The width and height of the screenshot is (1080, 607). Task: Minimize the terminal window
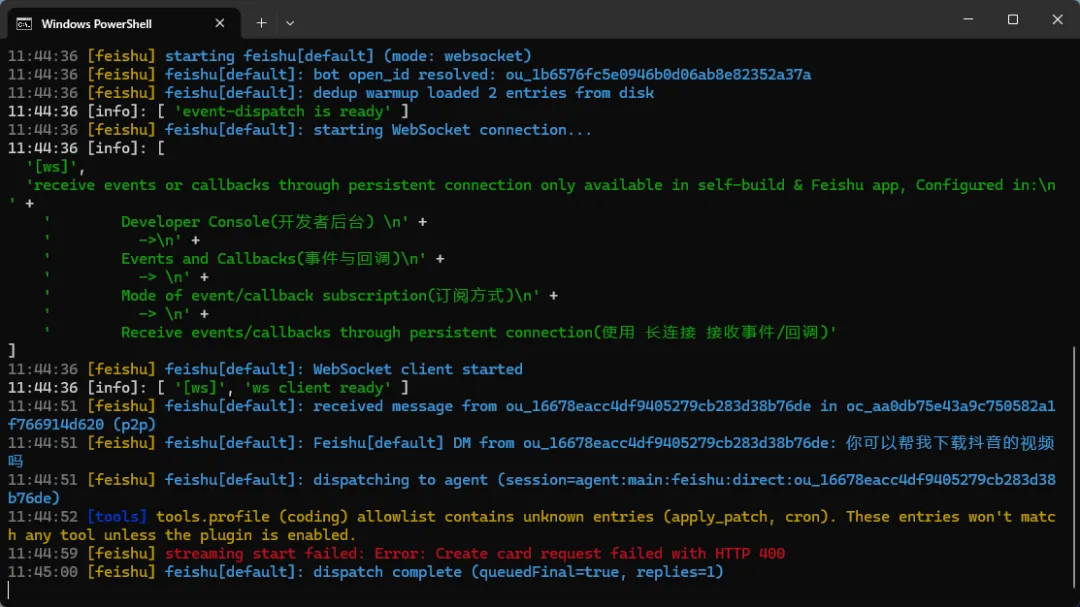[x=968, y=19]
